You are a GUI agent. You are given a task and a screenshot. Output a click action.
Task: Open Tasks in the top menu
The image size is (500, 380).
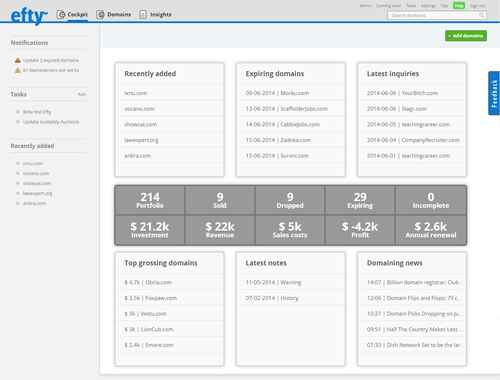[411, 6]
